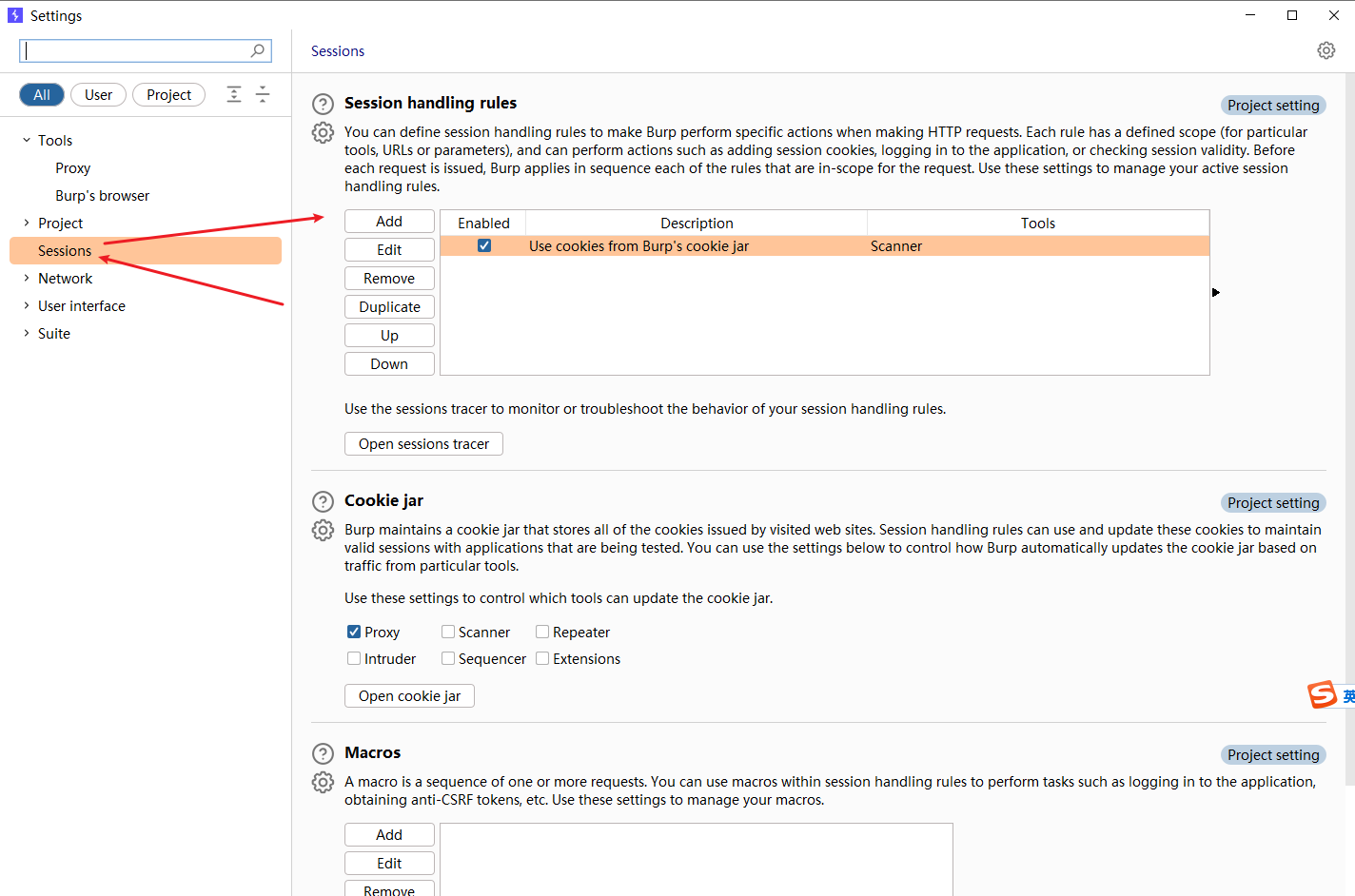
Task: Click the Tools column header
Action: (x=1038, y=224)
